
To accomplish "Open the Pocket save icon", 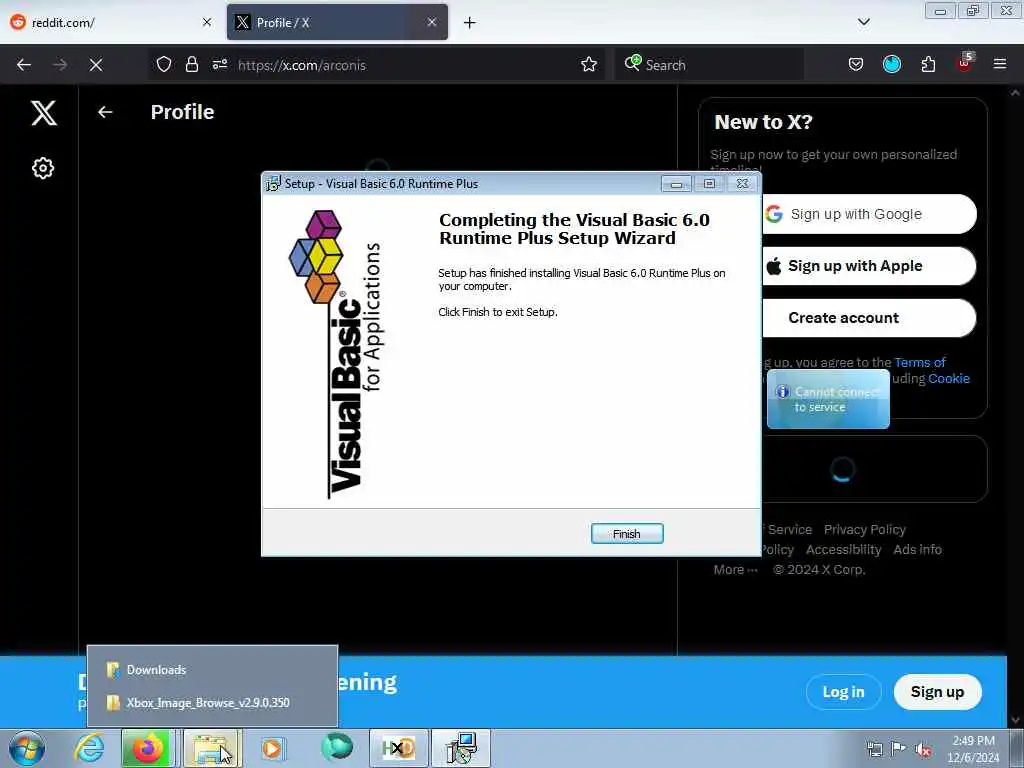I will 856,65.
